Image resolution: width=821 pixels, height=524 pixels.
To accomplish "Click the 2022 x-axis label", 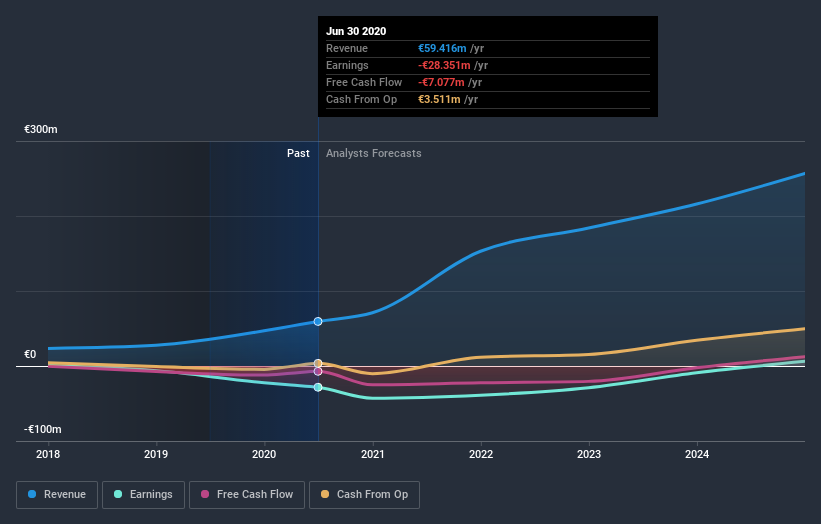I will [x=481, y=454].
